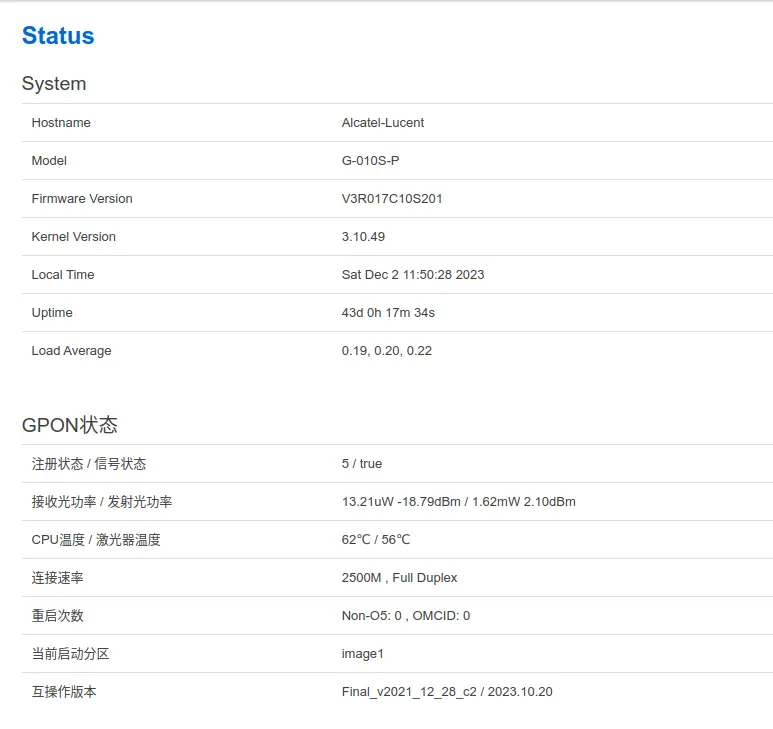Select kernel value 3.10.49
Screen dimensions: 773x729
363,236
